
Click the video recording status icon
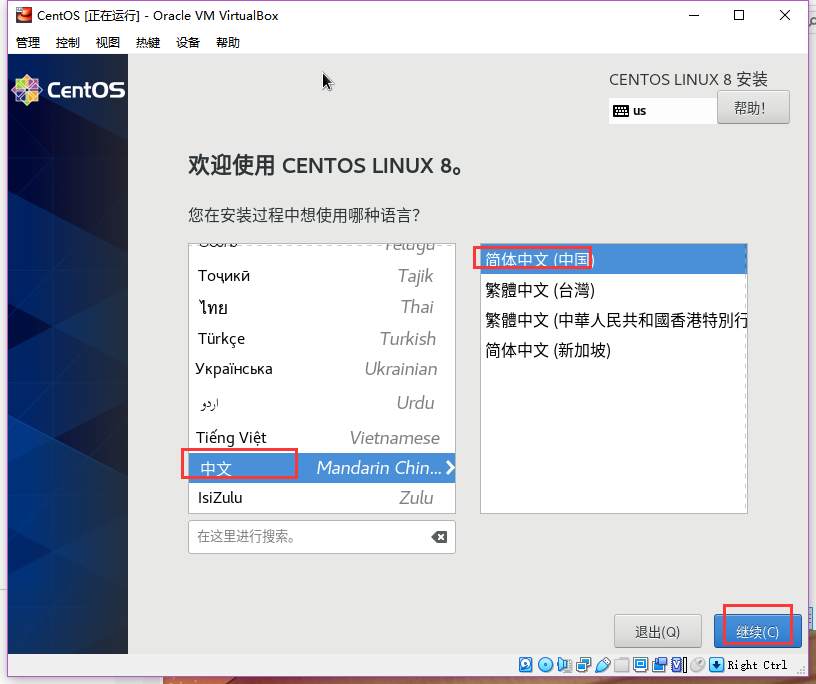coord(660,665)
